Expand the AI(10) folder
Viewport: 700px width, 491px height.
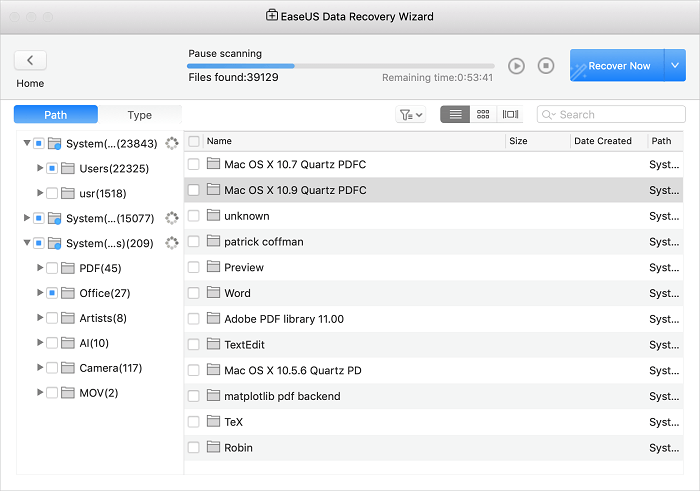40,342
